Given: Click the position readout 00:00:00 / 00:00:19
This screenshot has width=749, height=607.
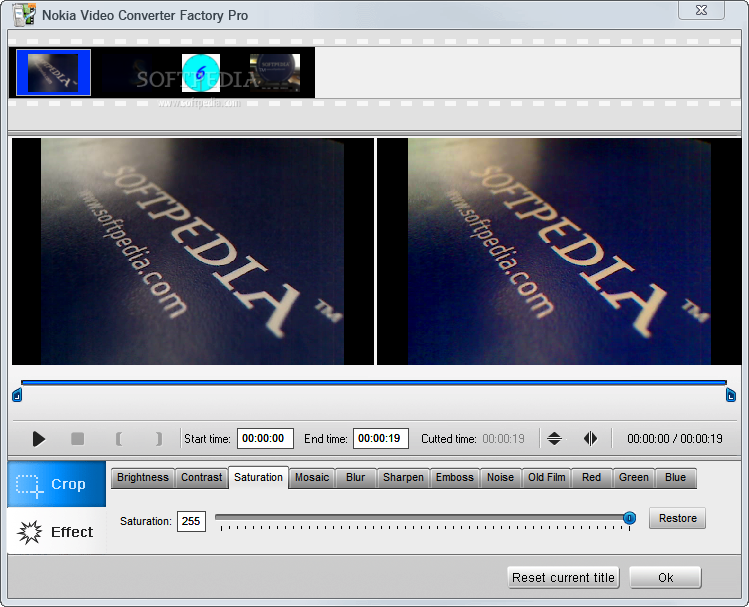Looking at the screenshot, I should 674,438.
